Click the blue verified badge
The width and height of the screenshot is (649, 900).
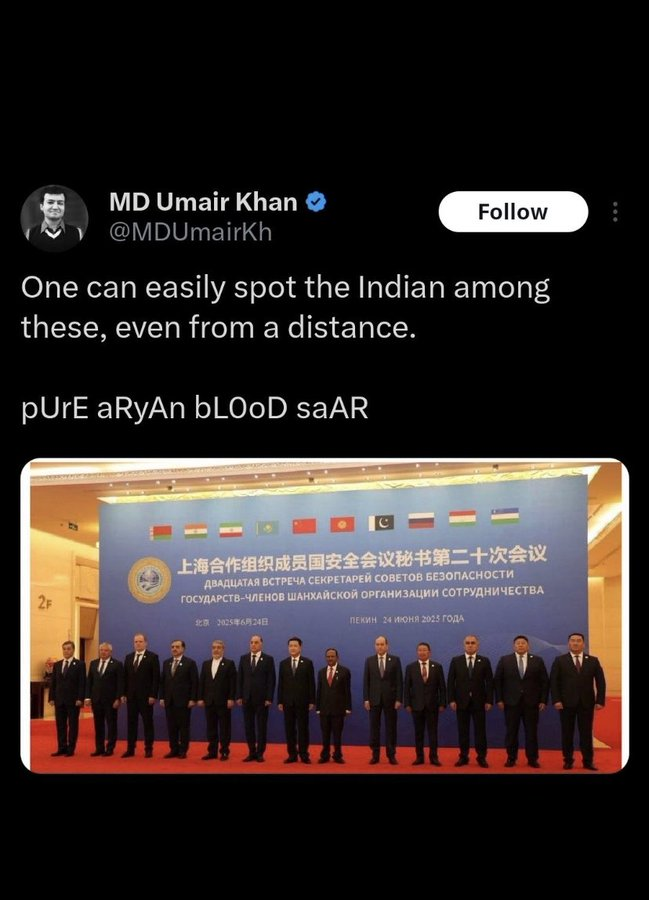[316, 202]
